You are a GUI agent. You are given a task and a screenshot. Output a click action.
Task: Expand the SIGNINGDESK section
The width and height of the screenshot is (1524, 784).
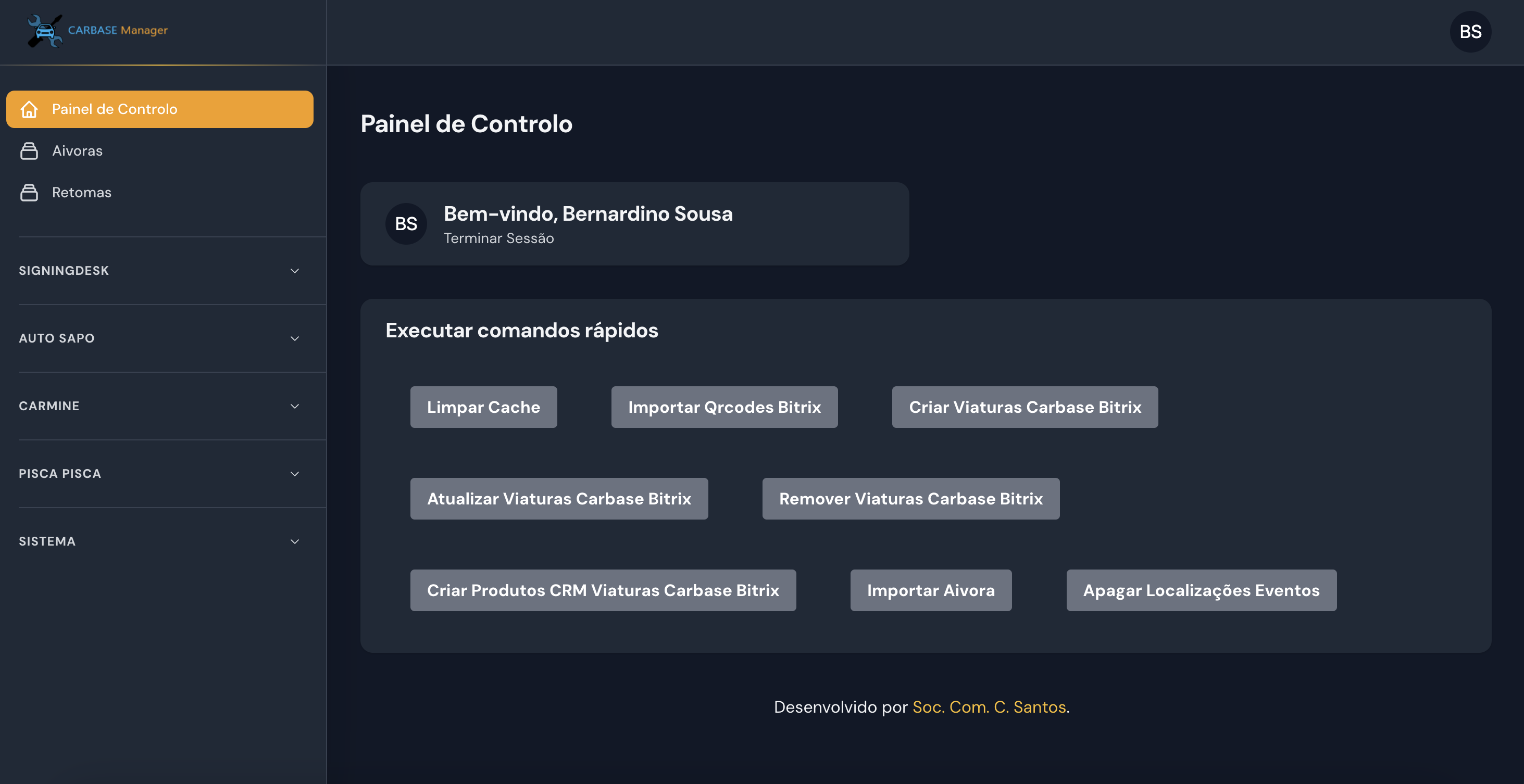pos(295,271)
